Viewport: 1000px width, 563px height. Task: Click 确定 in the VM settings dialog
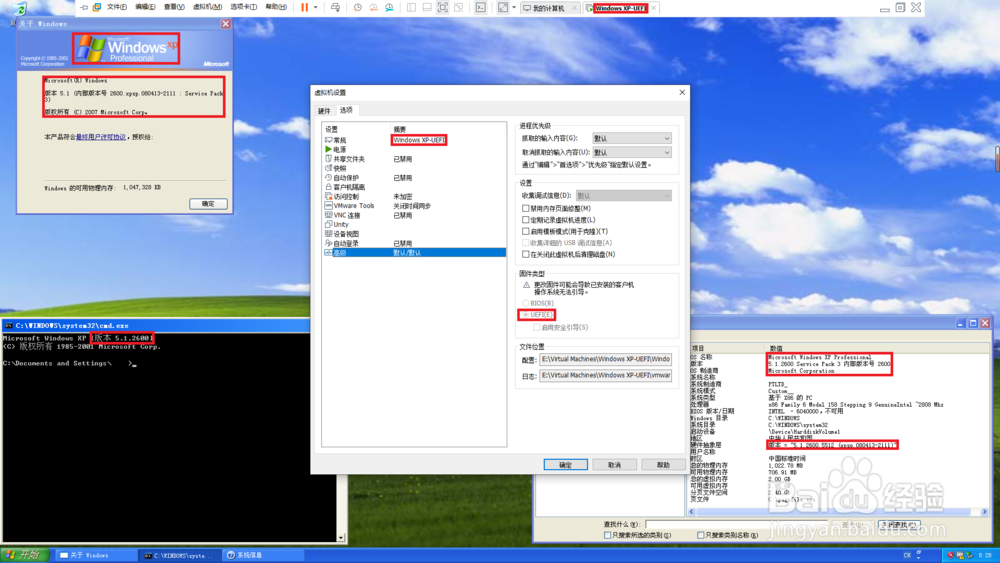point(566,465)
